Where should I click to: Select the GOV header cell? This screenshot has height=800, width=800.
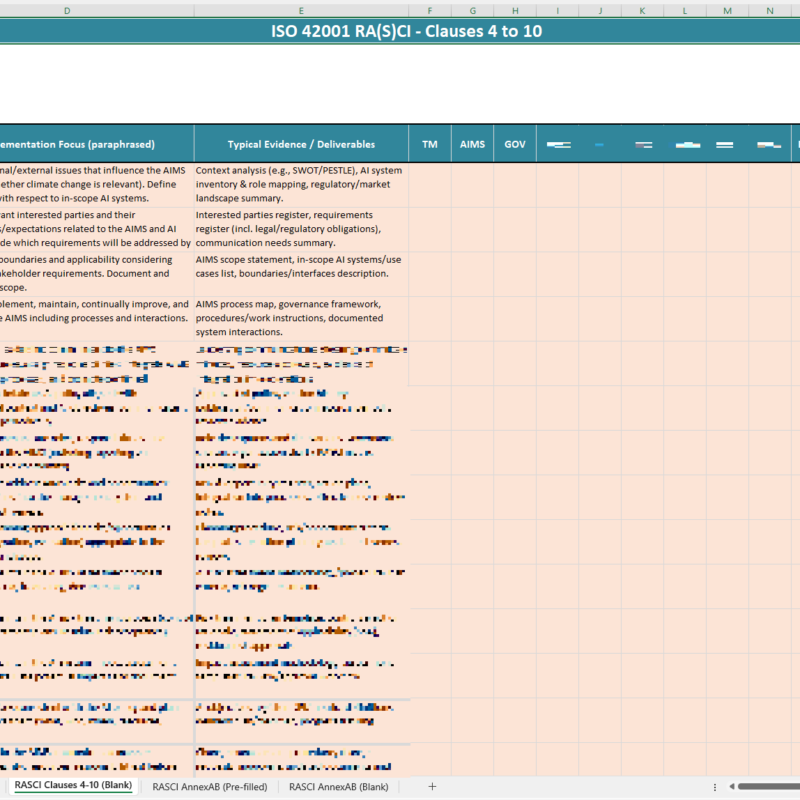(514, 143)
